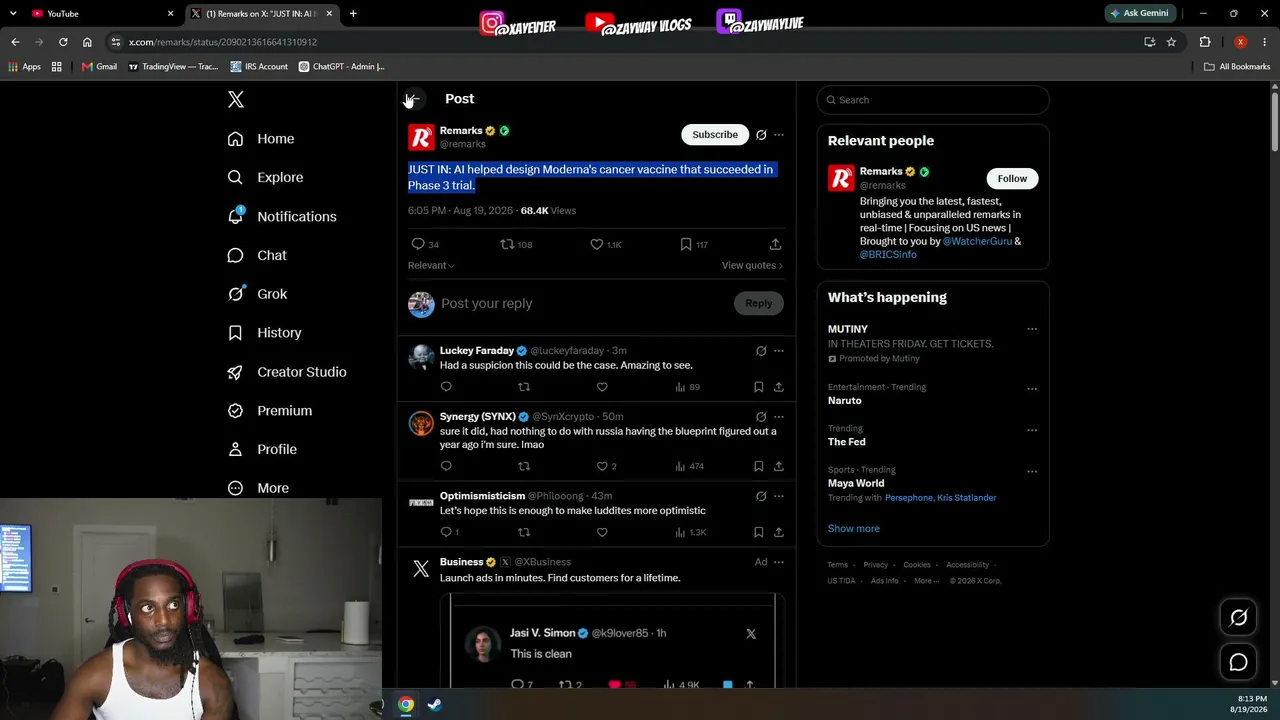Open the Relevant sort dropdown

(x=431, y=265)
